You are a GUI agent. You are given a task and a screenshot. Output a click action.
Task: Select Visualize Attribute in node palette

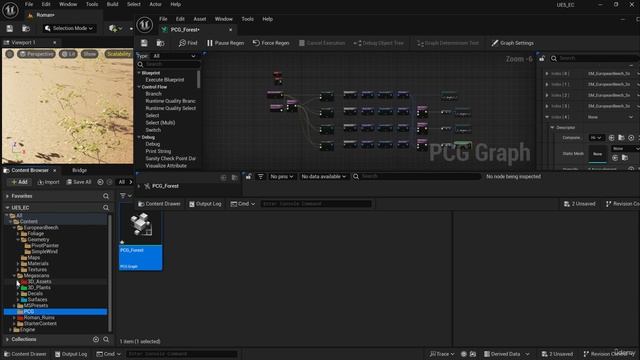coord(166,166)
